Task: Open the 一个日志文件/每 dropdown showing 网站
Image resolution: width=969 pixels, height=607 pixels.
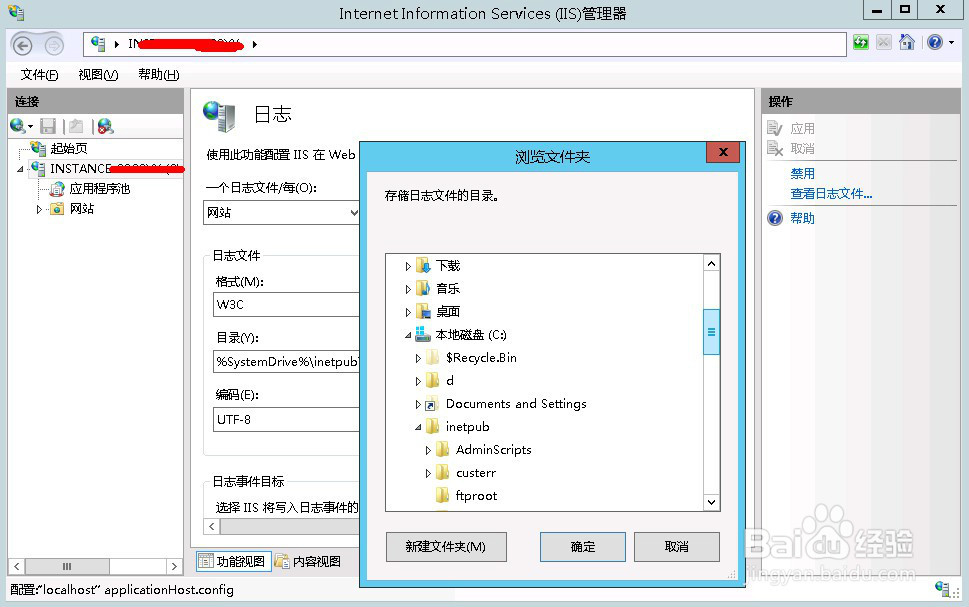Action: coord(281,213)
